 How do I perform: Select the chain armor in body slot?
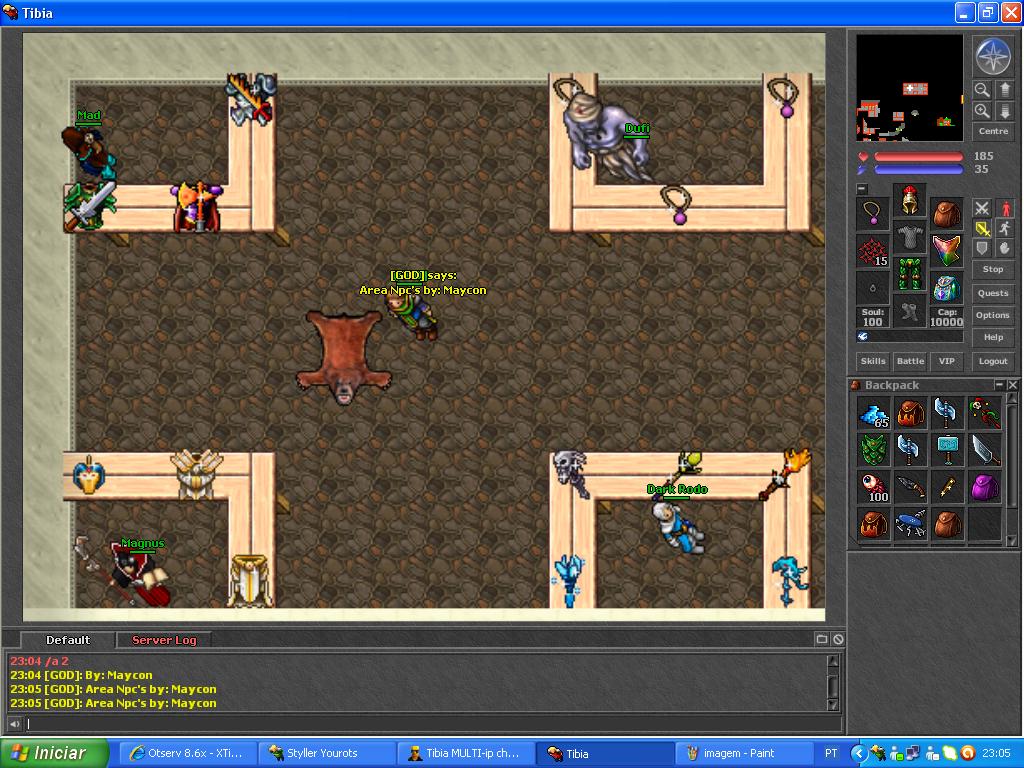click(x=910, y=237)
